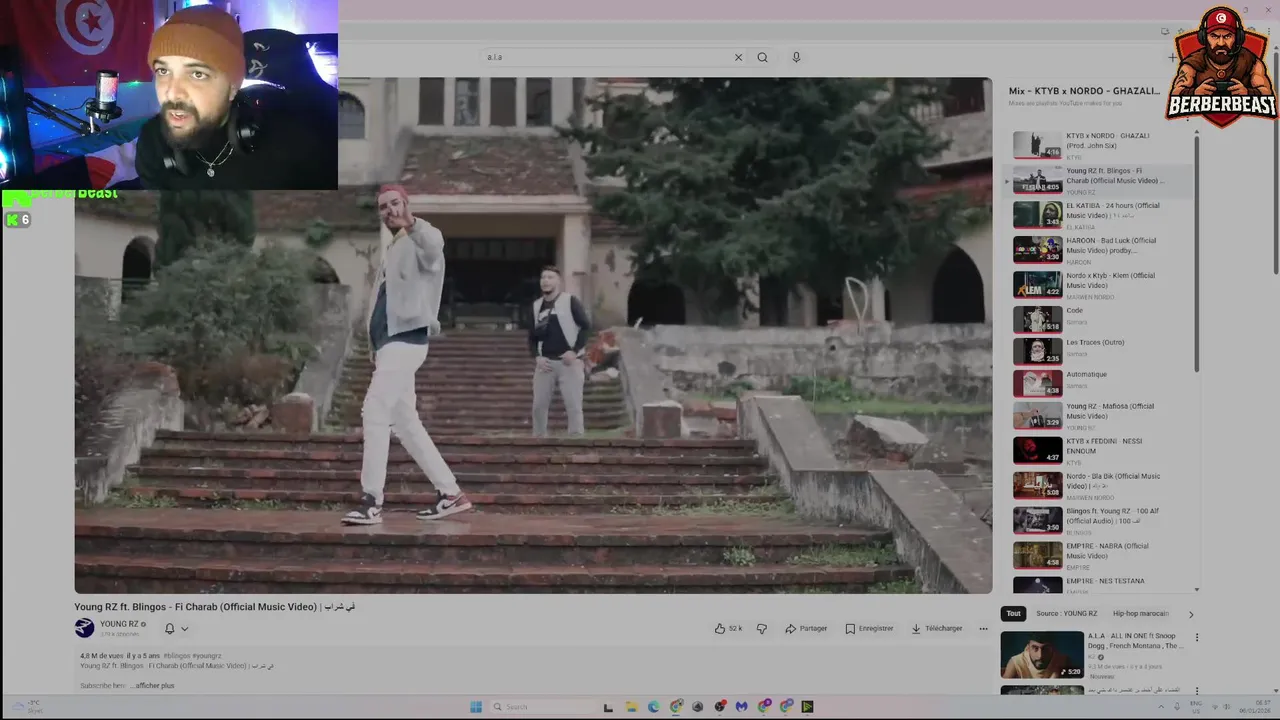
Task: Open the Windows Start menu
Action: click(x=476, y=706)
